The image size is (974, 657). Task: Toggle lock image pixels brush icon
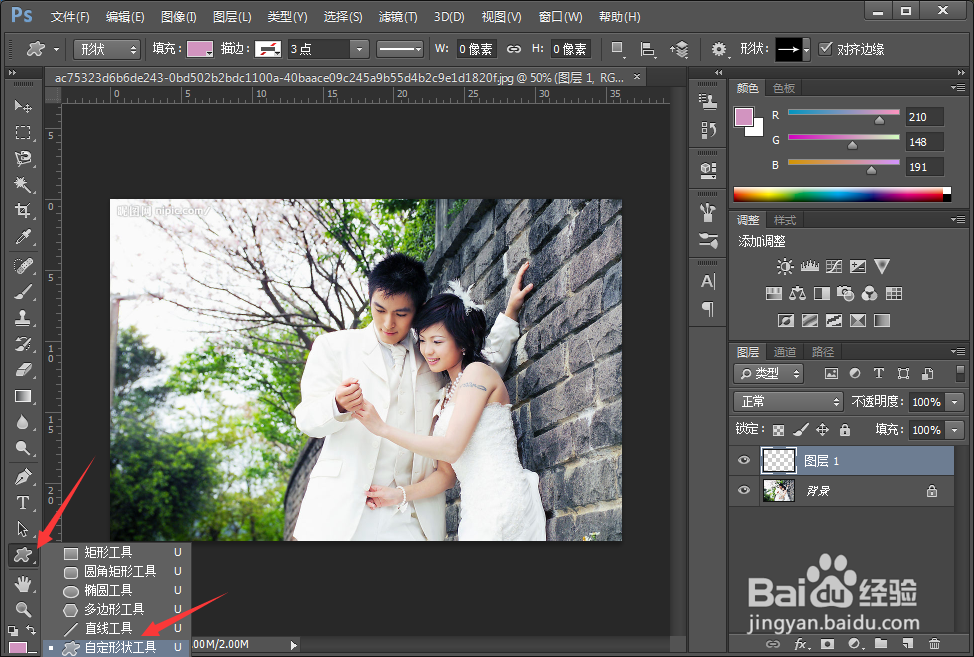tap(801, 429)
